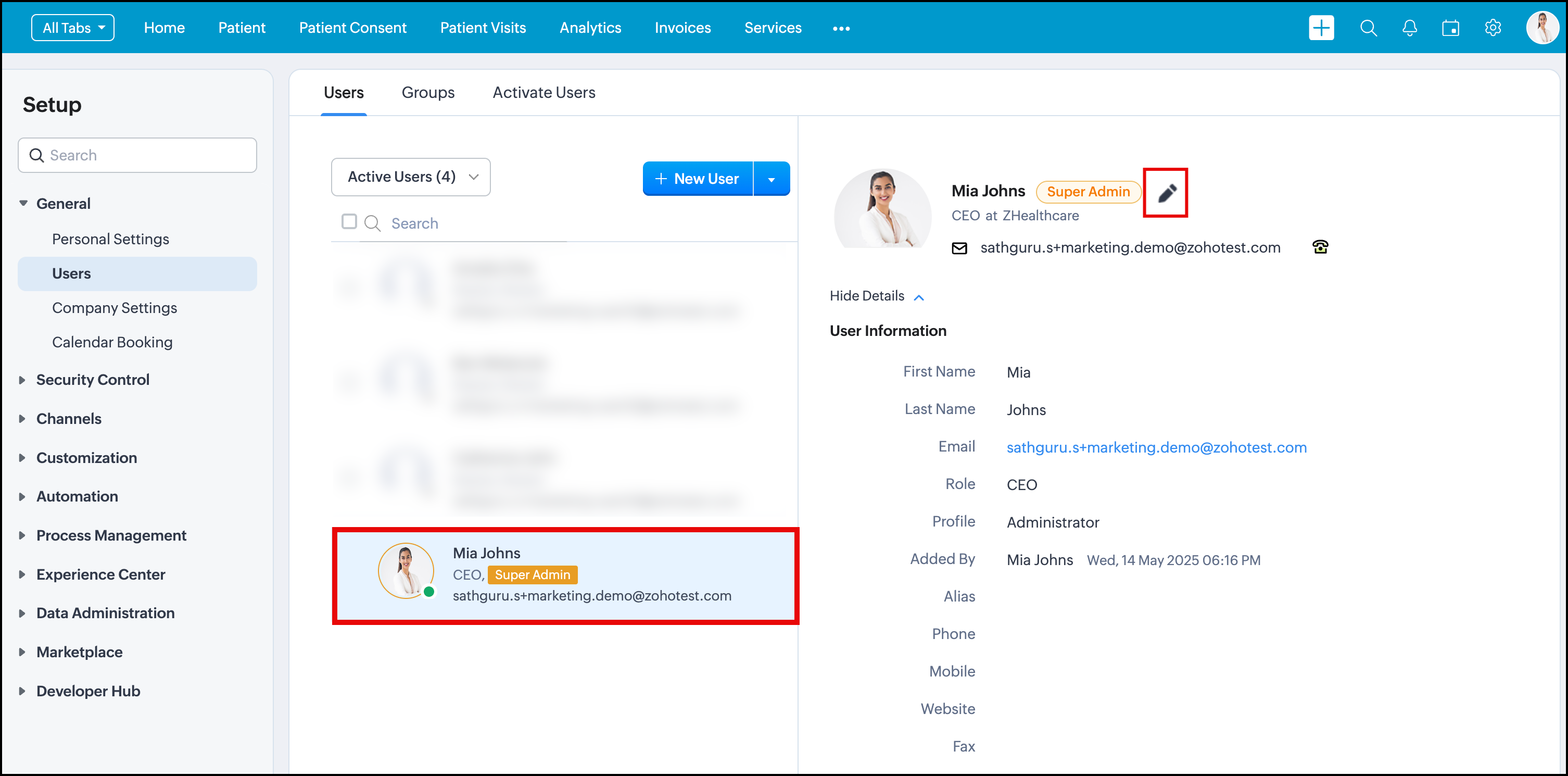1568x776 pixels.
Task: Open the Active Users (4) dropdown
Action: point(411,177)
